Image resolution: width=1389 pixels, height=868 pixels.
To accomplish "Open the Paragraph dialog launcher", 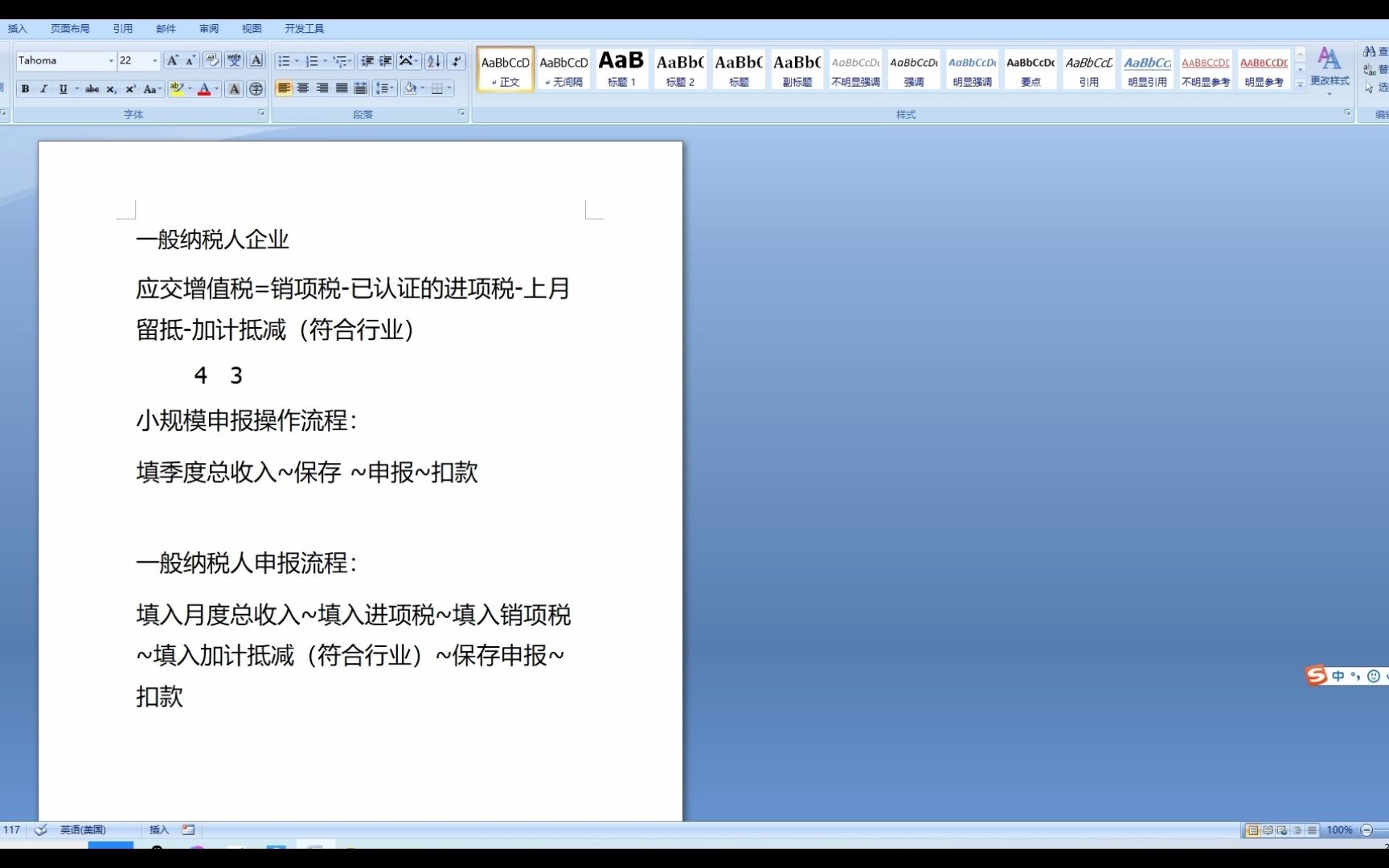I will (461, 113).
